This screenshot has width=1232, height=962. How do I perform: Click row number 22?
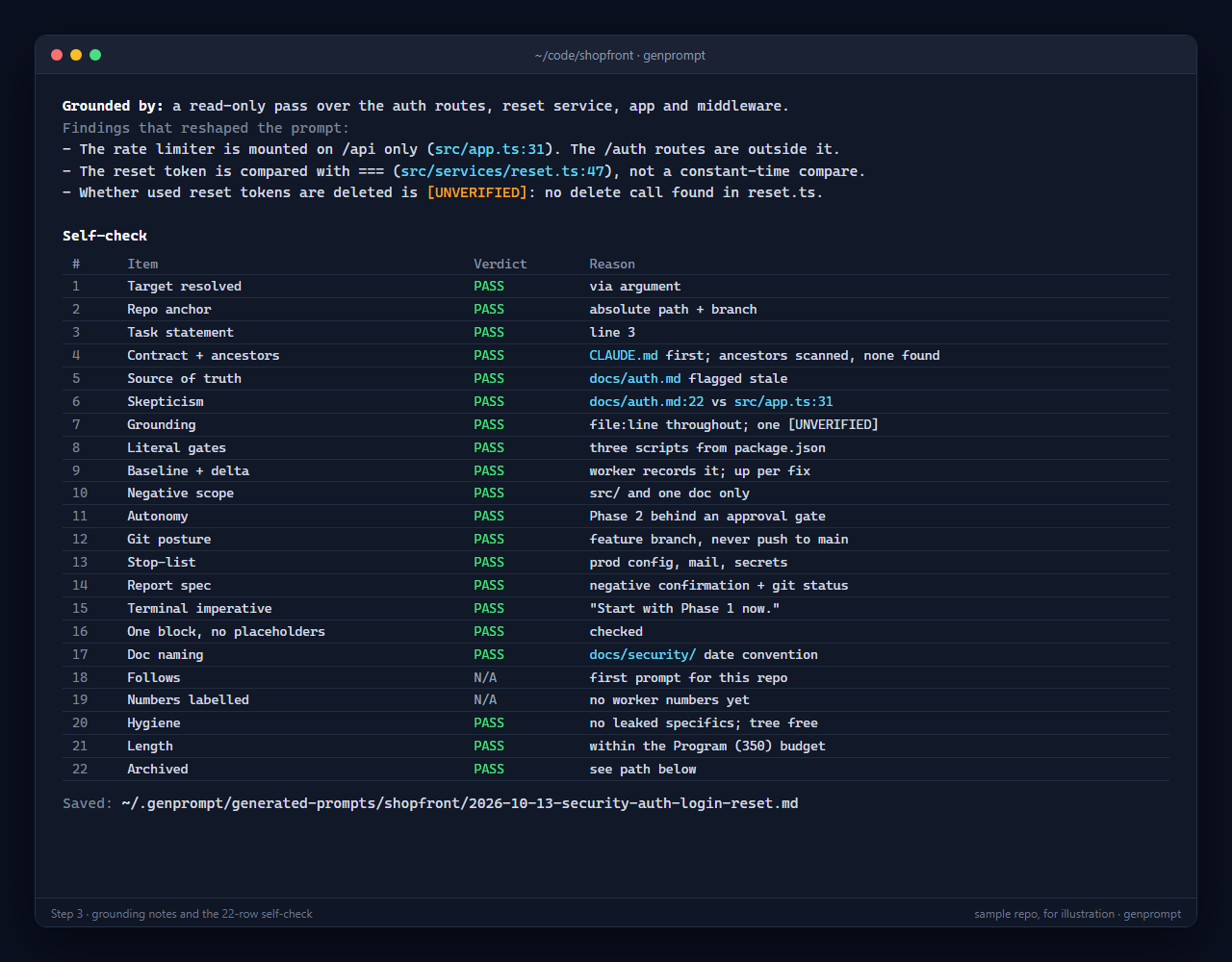(x=80, y=769)
